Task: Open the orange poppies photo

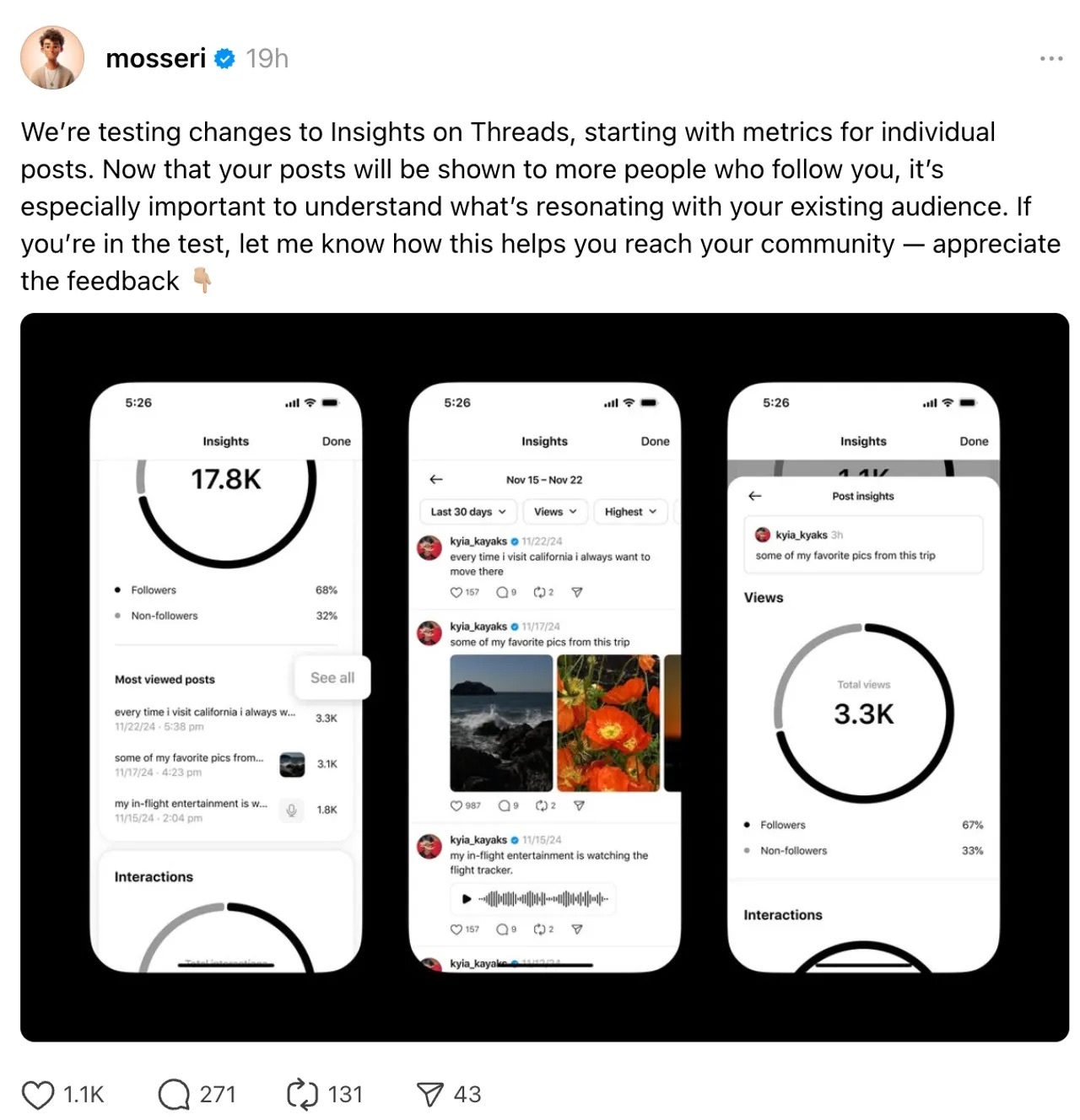Action: (x=607, y=723)
